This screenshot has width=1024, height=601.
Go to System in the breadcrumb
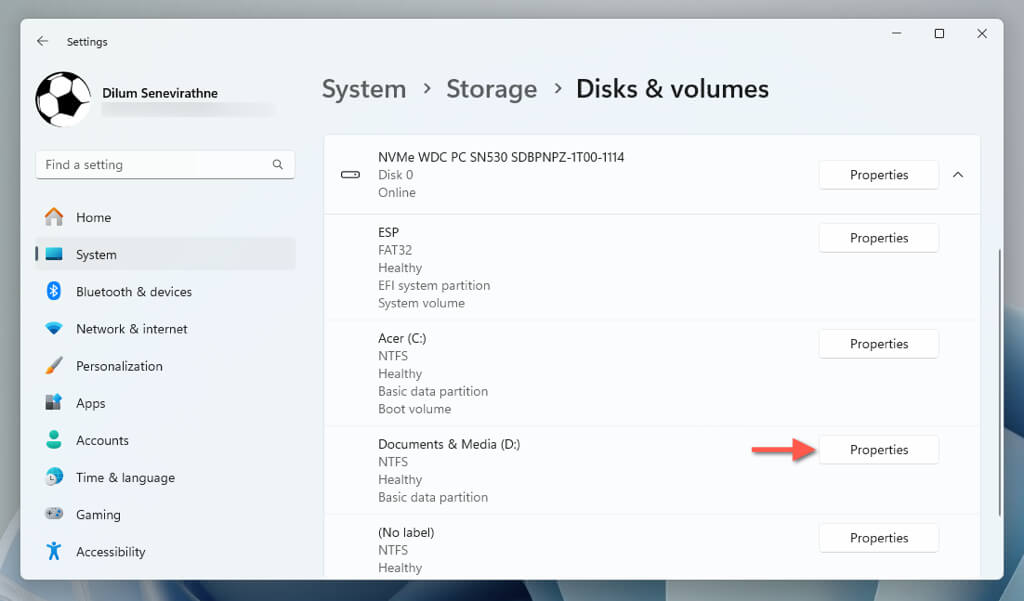[x=364, y=89]
